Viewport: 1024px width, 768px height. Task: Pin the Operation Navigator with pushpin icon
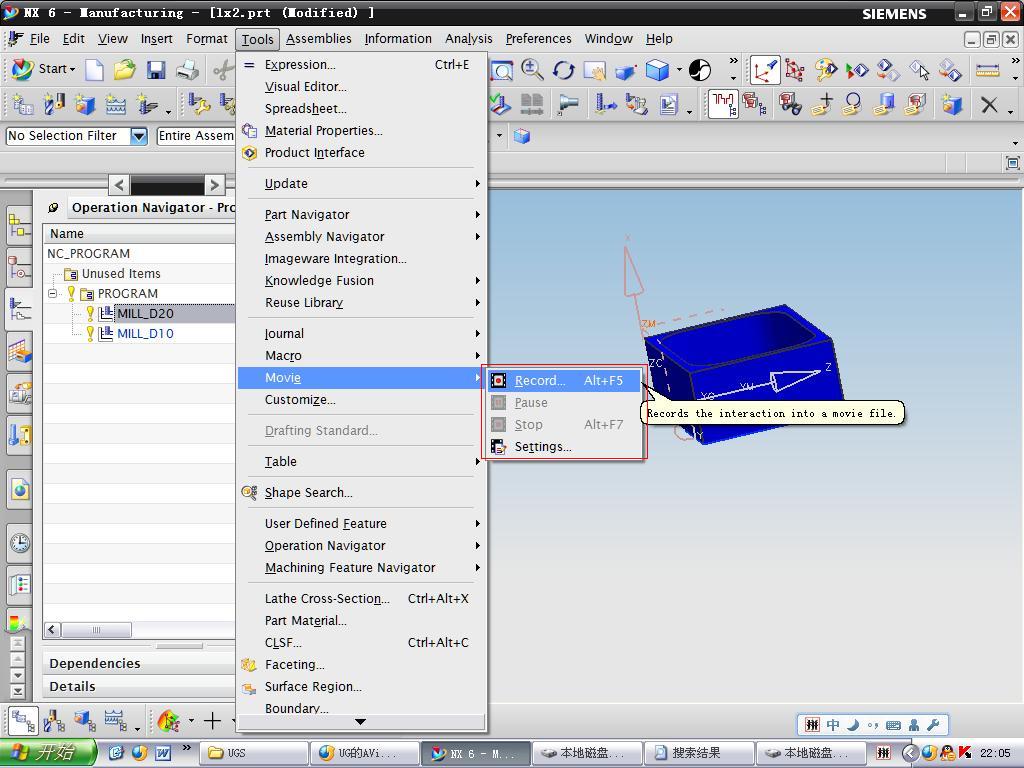coord(53,208)
